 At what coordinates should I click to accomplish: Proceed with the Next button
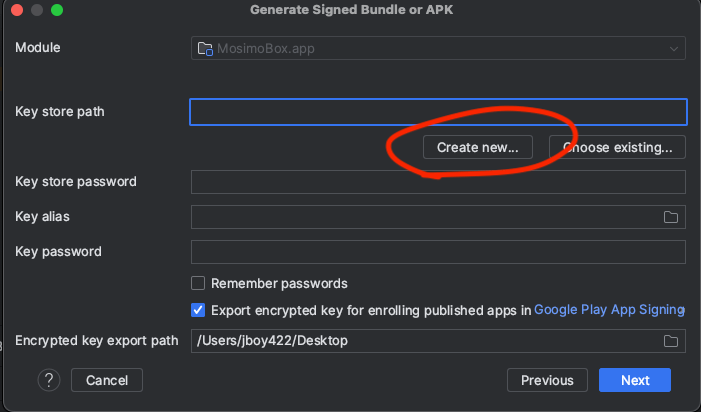pos(634,380)
